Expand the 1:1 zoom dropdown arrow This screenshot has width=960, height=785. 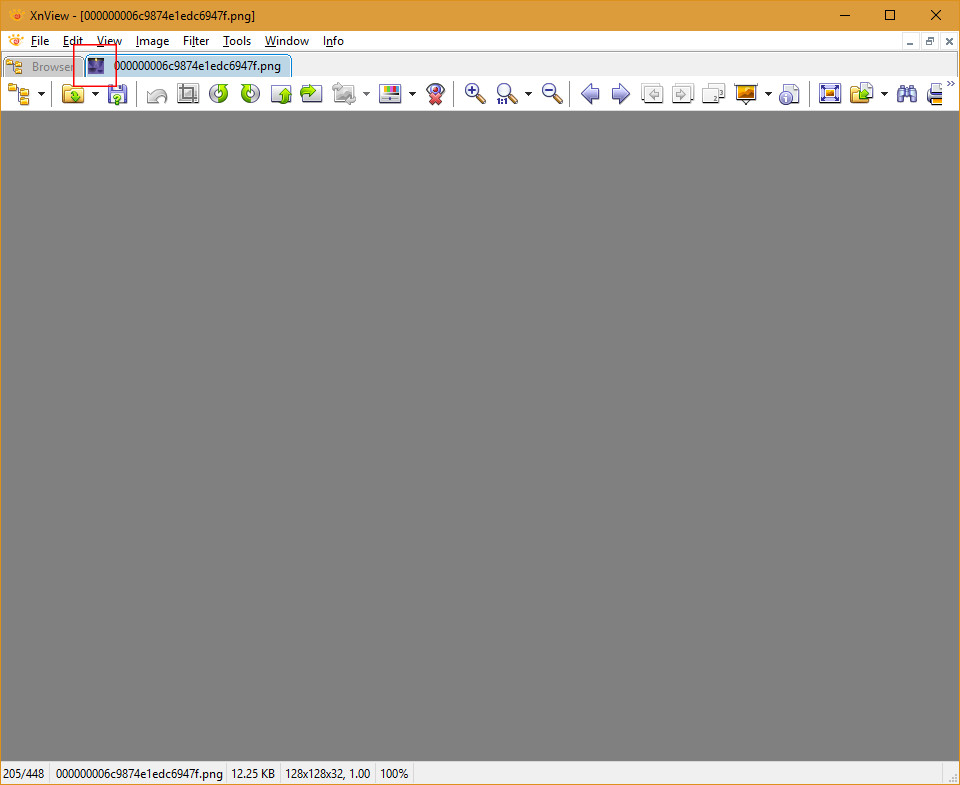click(528, 94)
